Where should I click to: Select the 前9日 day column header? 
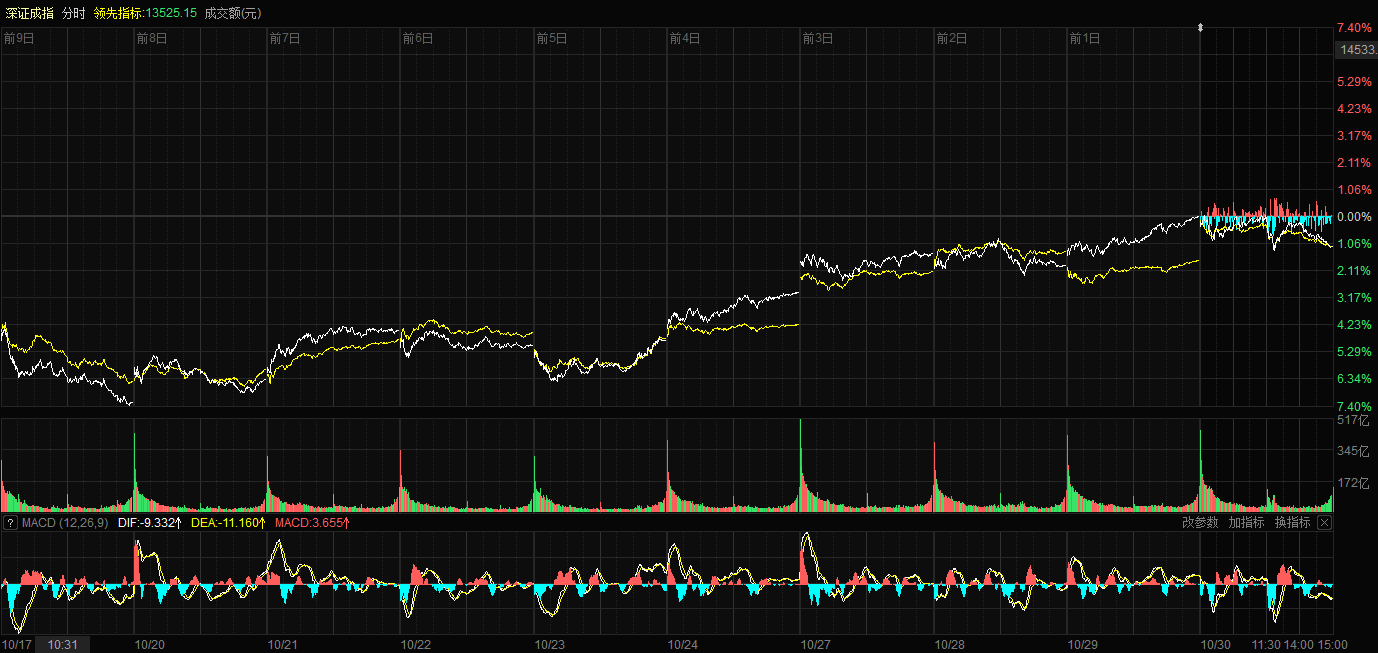click(x=19, y=39)
